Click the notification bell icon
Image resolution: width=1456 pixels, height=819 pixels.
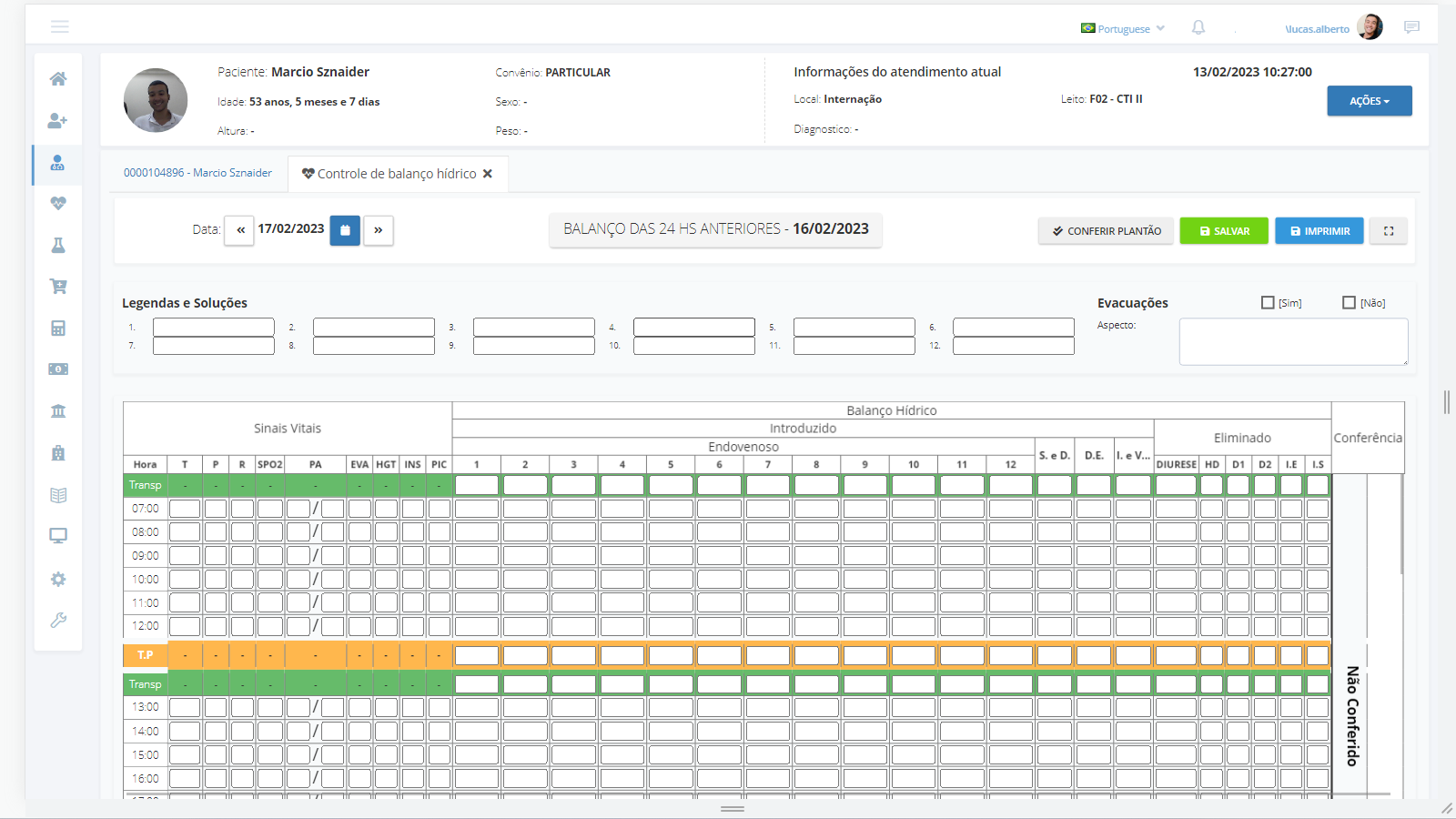1198,28
